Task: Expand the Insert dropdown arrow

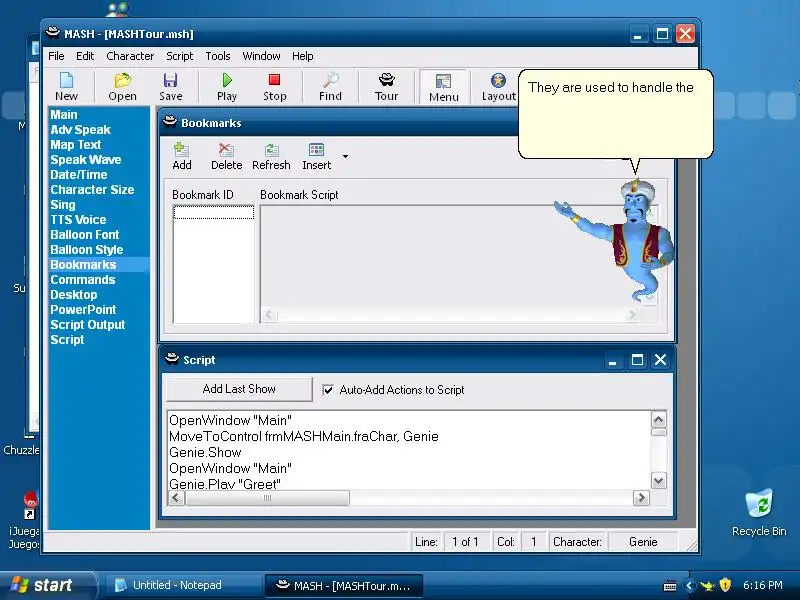Action: point(345,157)
